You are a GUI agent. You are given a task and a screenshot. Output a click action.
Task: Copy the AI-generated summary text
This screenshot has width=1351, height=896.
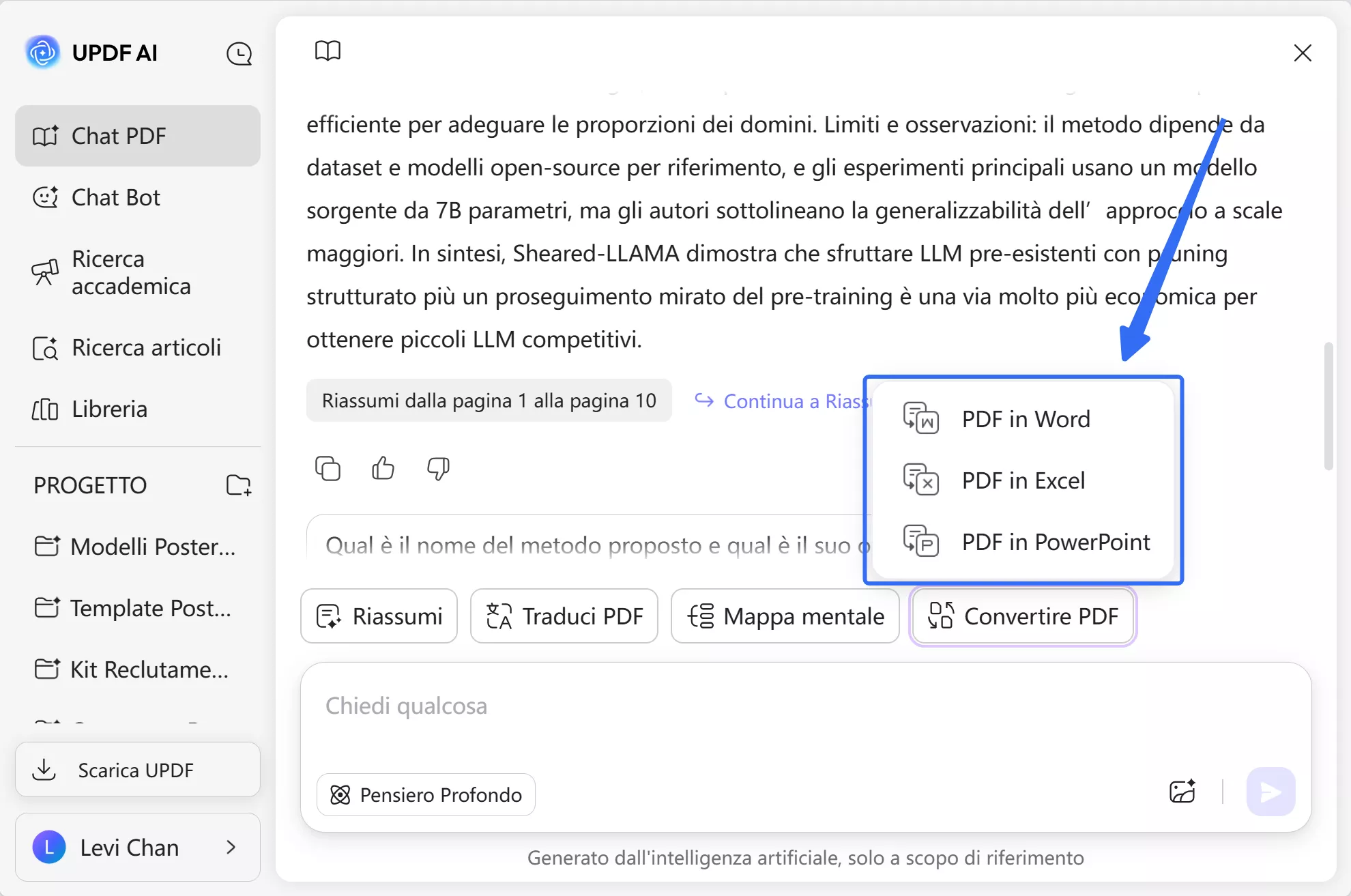328,469
